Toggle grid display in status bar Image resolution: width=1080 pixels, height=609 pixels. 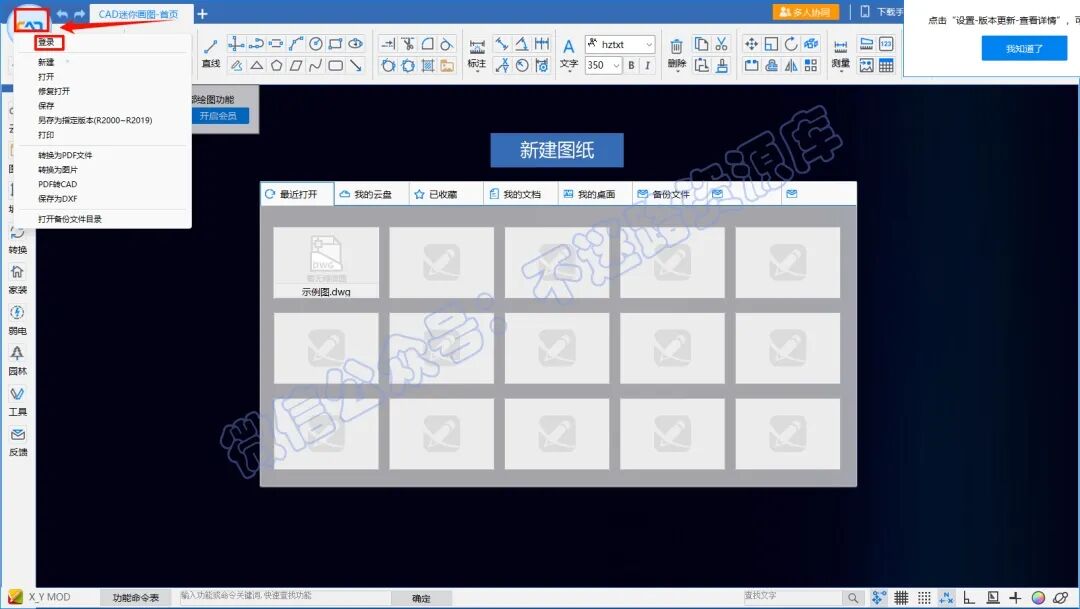point(901,597)
